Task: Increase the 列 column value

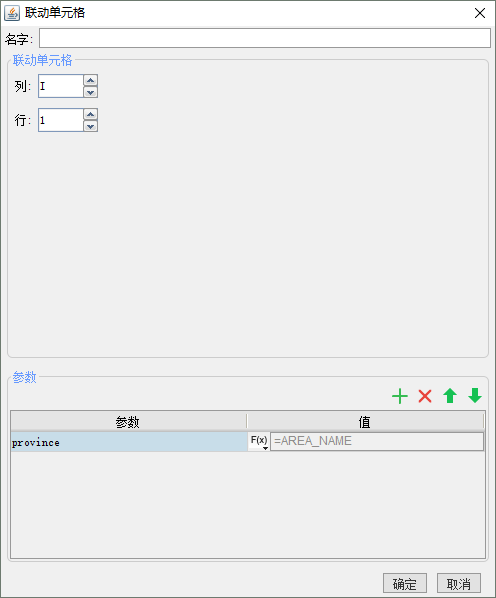Action: point(90,80)
